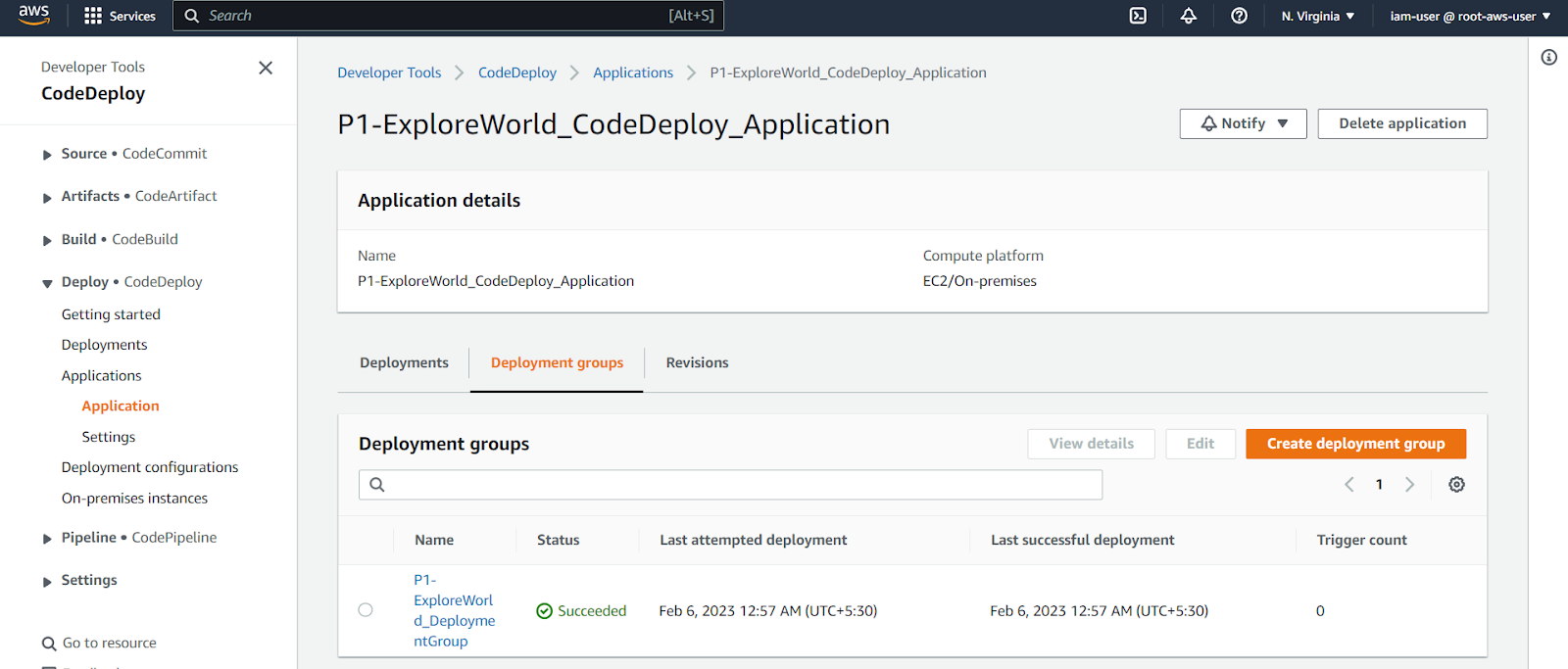Click the Name column header

pyautogui.click(x=434, y=540)
